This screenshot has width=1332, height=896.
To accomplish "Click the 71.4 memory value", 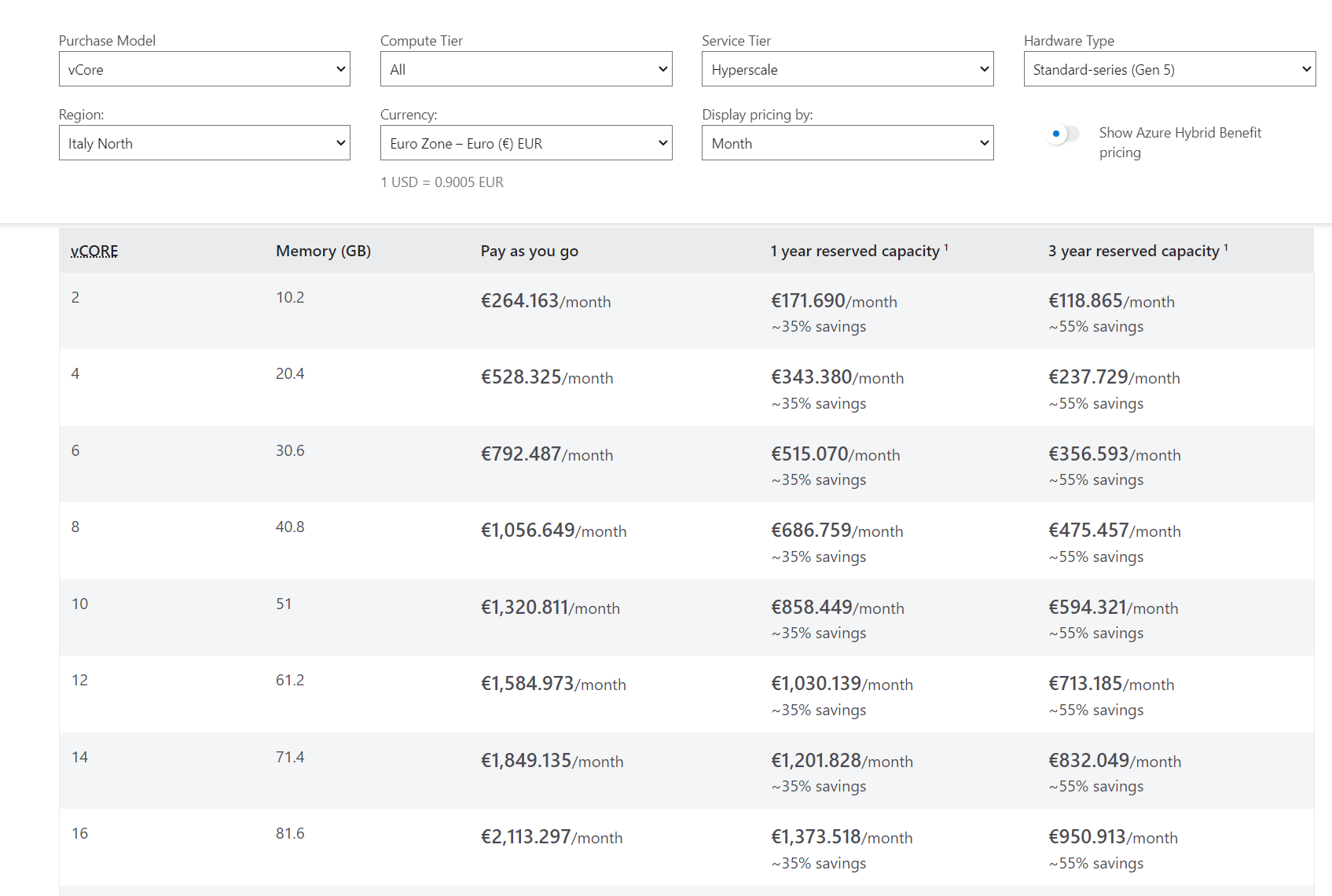I will tap(290, 757).
